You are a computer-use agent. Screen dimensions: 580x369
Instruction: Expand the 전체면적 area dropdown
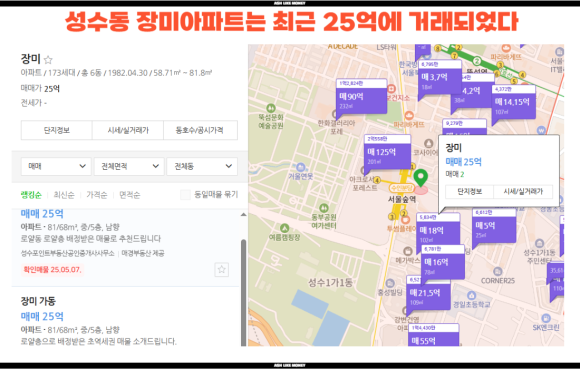pyautogui.click(x=129, y=166)
